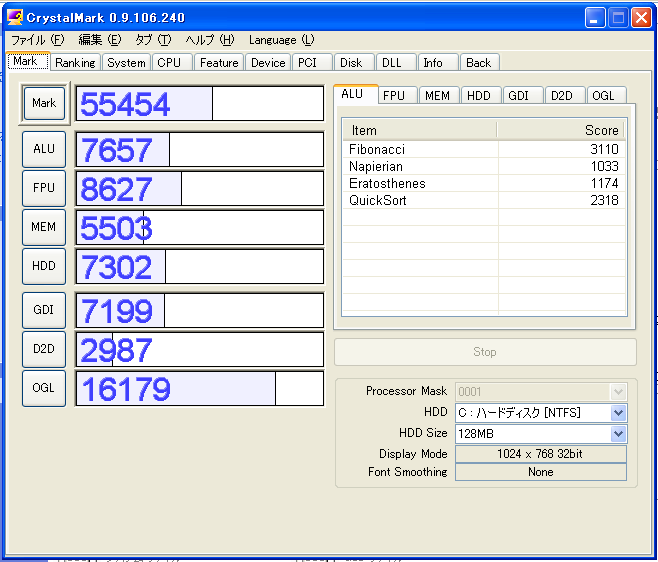The height and width of the screenshot is (562, 658).
Task: Open the 編集 (E) menu
Action: point(99,40)
